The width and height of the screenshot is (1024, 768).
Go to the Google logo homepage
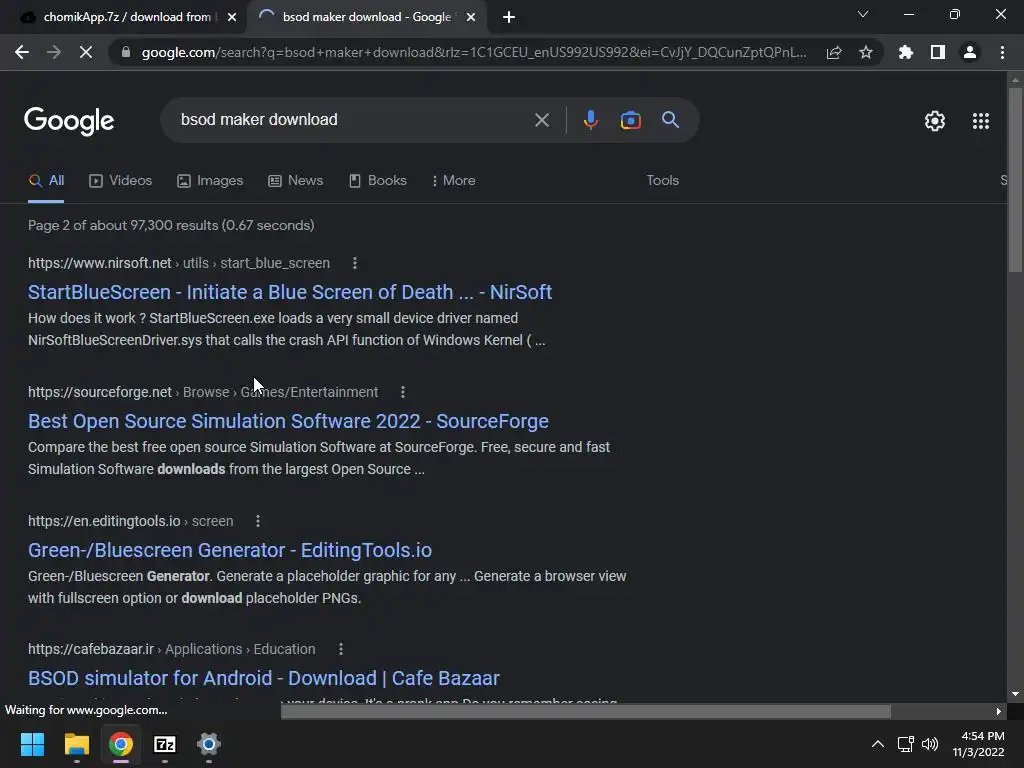pyautogui.click(x=69, y=121)
